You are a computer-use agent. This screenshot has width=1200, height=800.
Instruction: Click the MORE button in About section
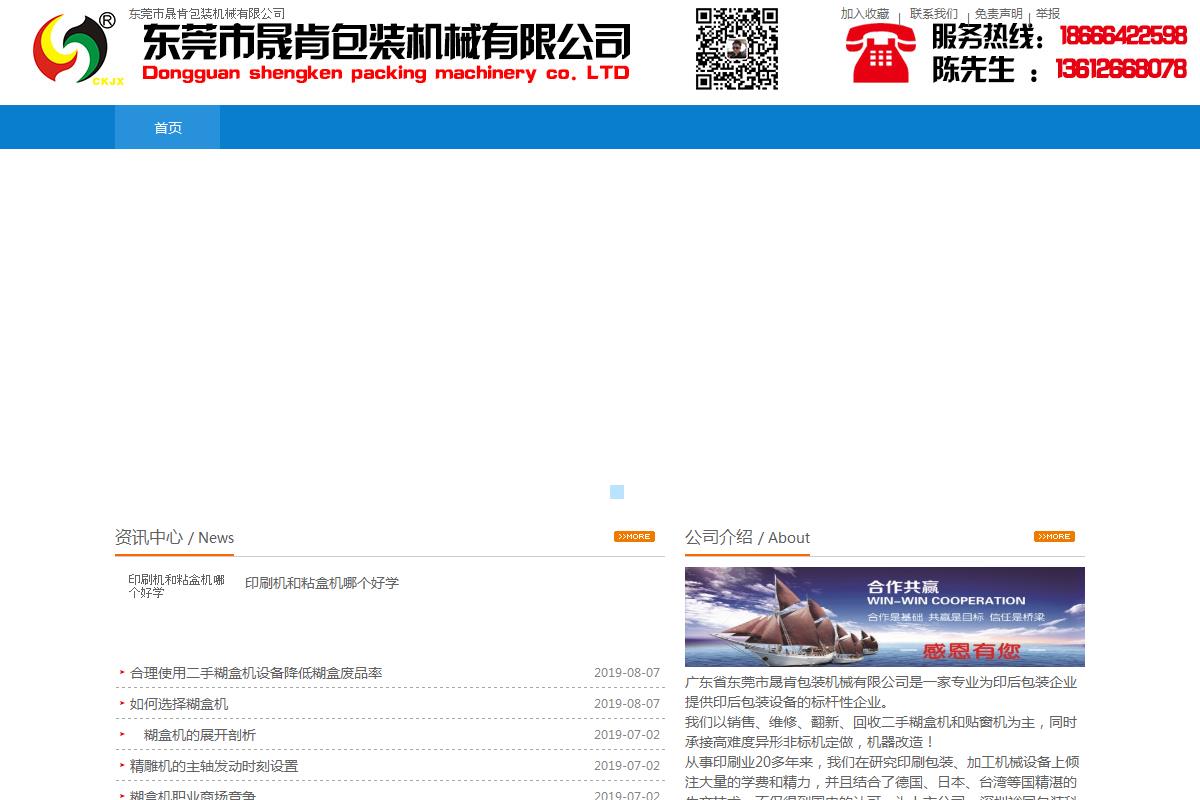1054,537
